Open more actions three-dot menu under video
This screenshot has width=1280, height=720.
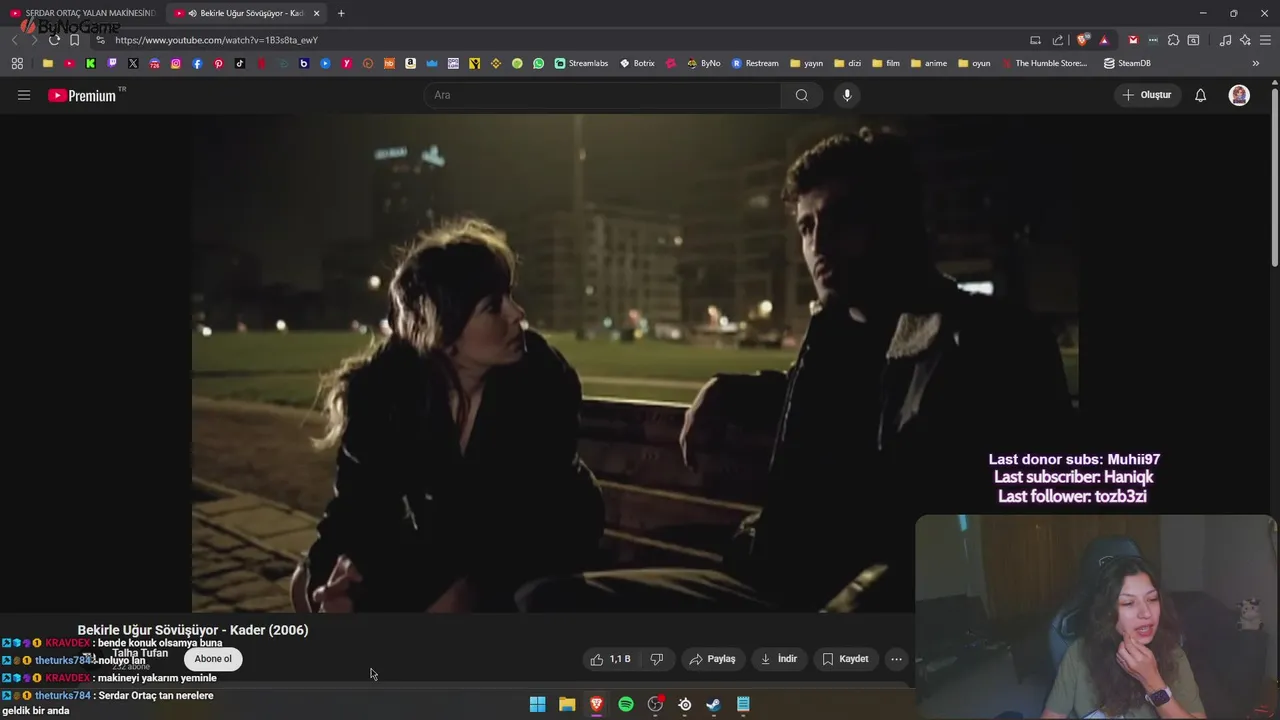coord(896,659)
